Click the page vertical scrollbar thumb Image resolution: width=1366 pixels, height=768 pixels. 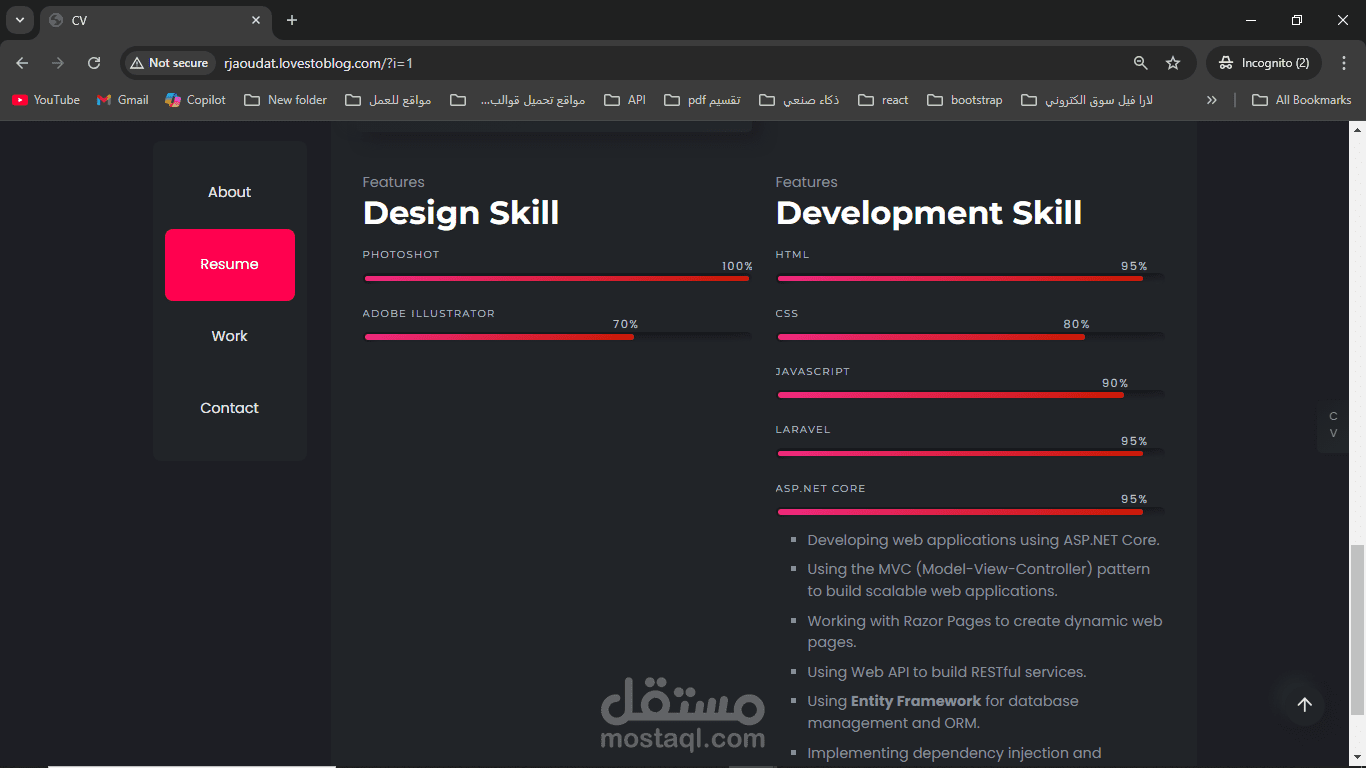click(1357, 630)
